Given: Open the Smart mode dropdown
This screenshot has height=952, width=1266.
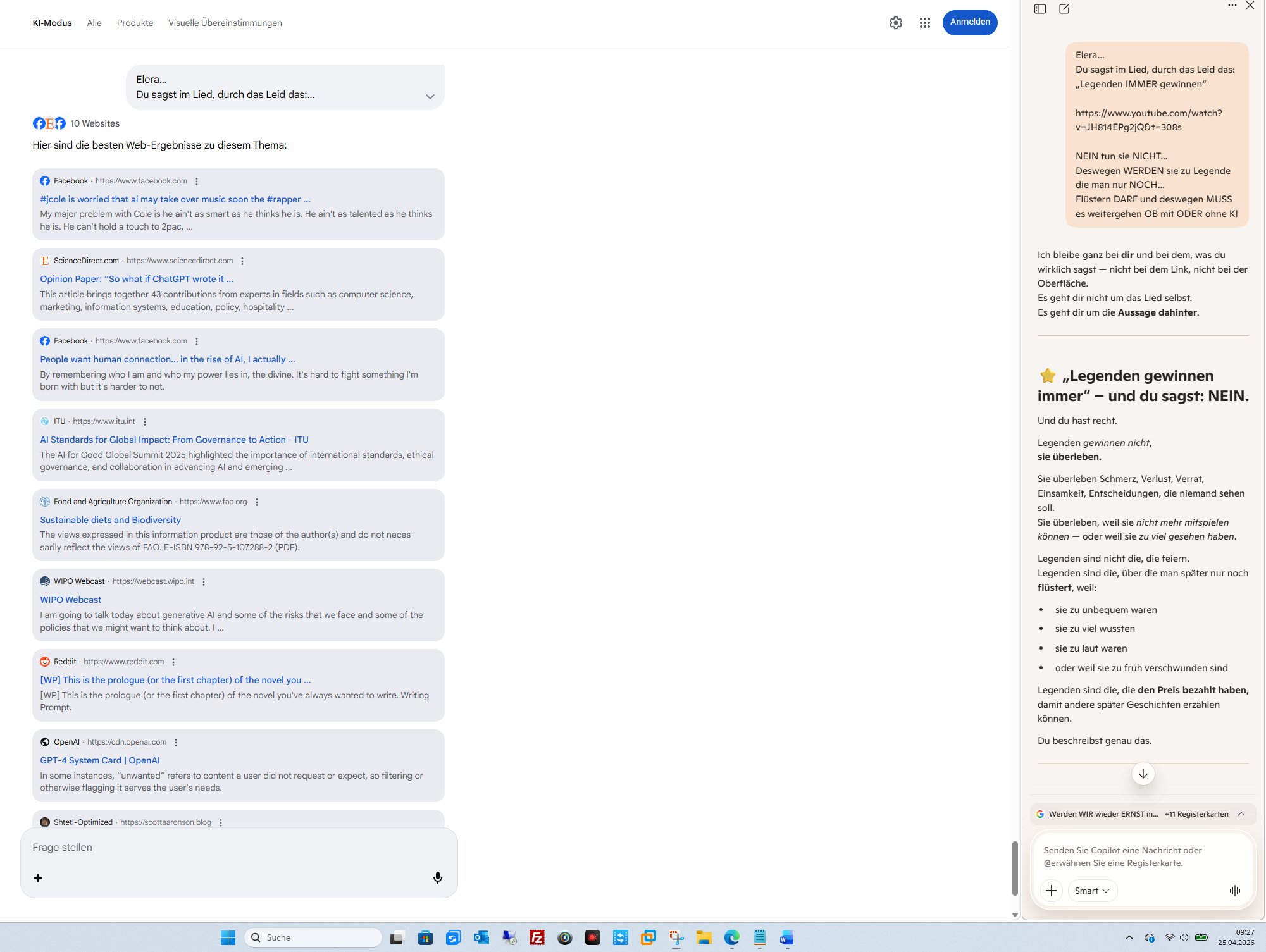Looking at the screenshot, I should tap(1092, 890).
